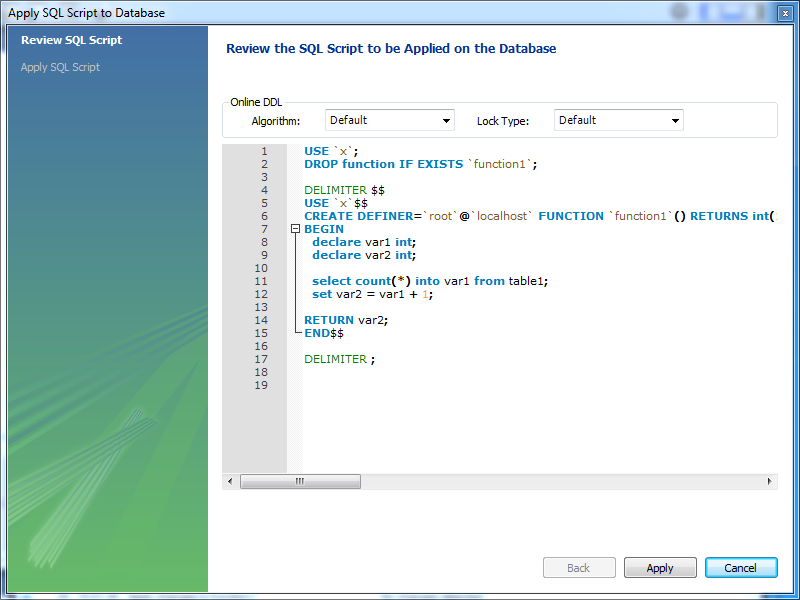Click the final DELIMITER ; line
This screenshot has height=600, width=800.
(339, 359)
